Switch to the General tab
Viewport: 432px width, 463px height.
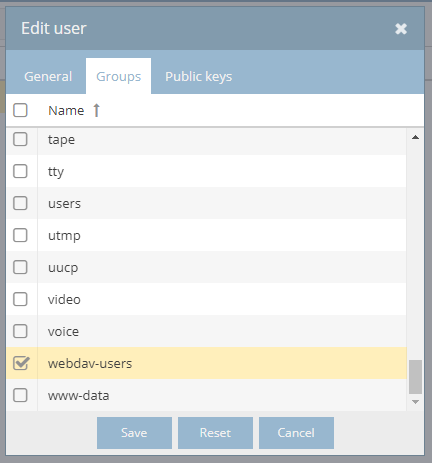pyautogui.click(x=48, y=76)
